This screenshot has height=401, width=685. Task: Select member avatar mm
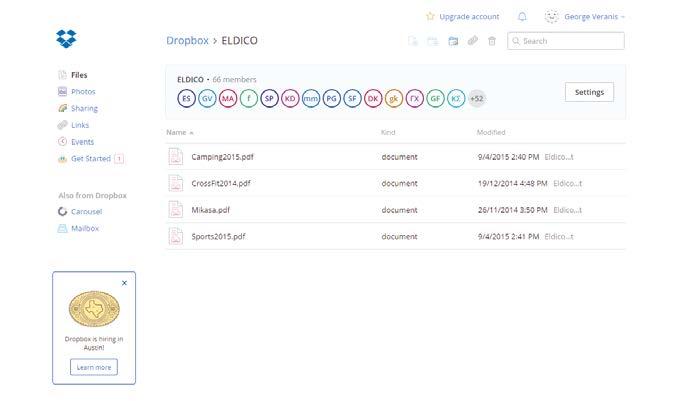click(x=311, y=98)
